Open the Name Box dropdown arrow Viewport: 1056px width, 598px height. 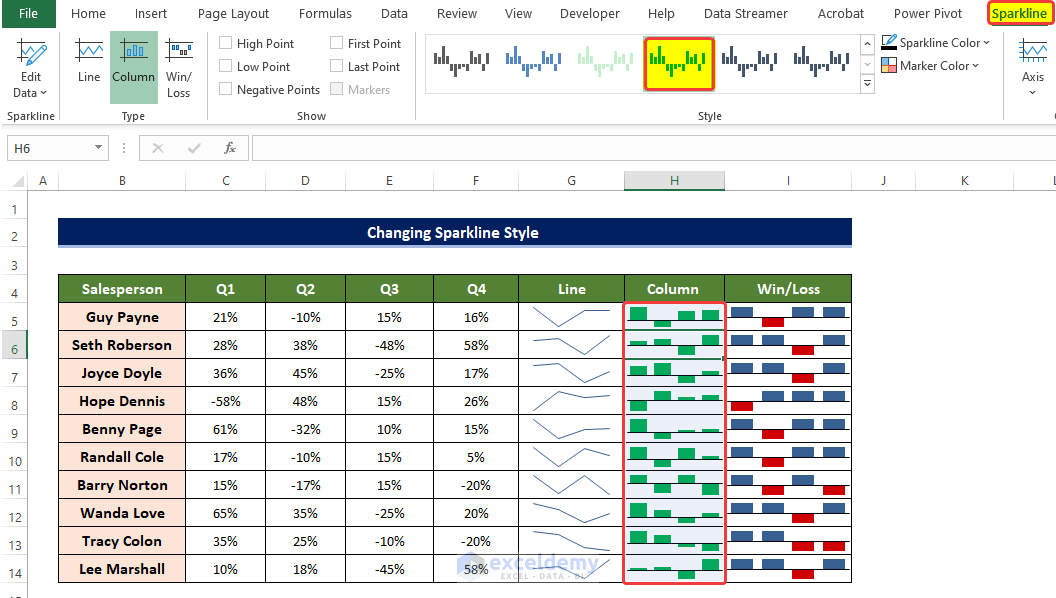pyautogui.click(x=98, y=147)
